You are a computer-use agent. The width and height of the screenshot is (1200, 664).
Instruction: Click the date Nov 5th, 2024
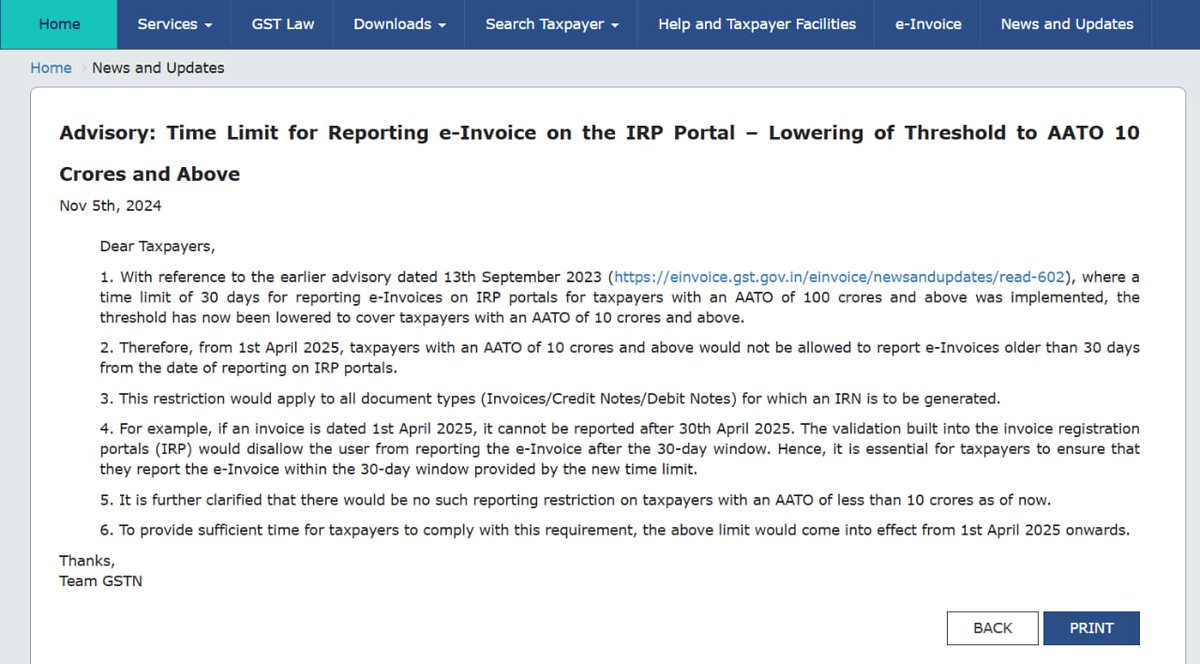(110, 206)
